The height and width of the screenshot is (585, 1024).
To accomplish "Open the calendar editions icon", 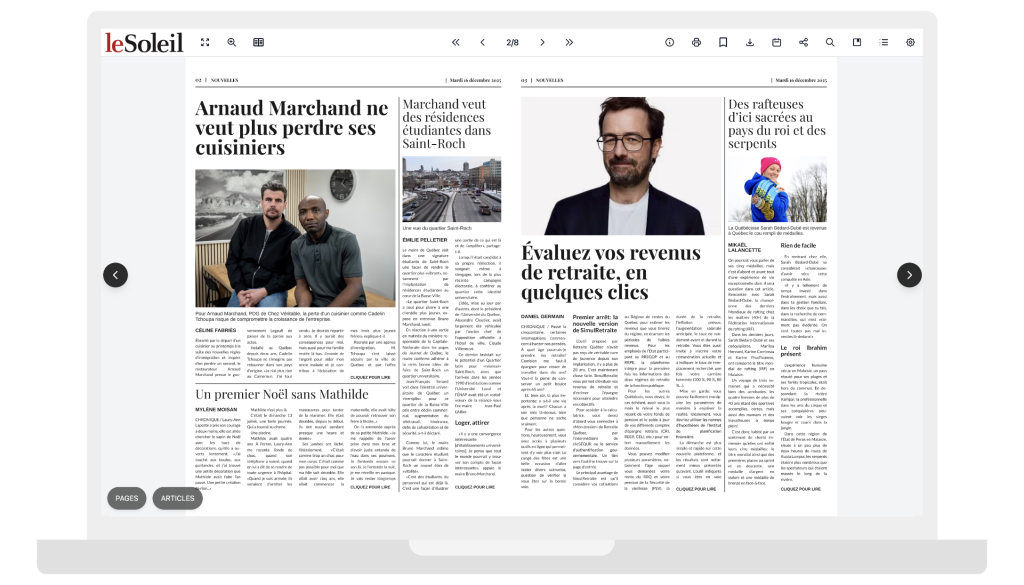I will (777, 43).
